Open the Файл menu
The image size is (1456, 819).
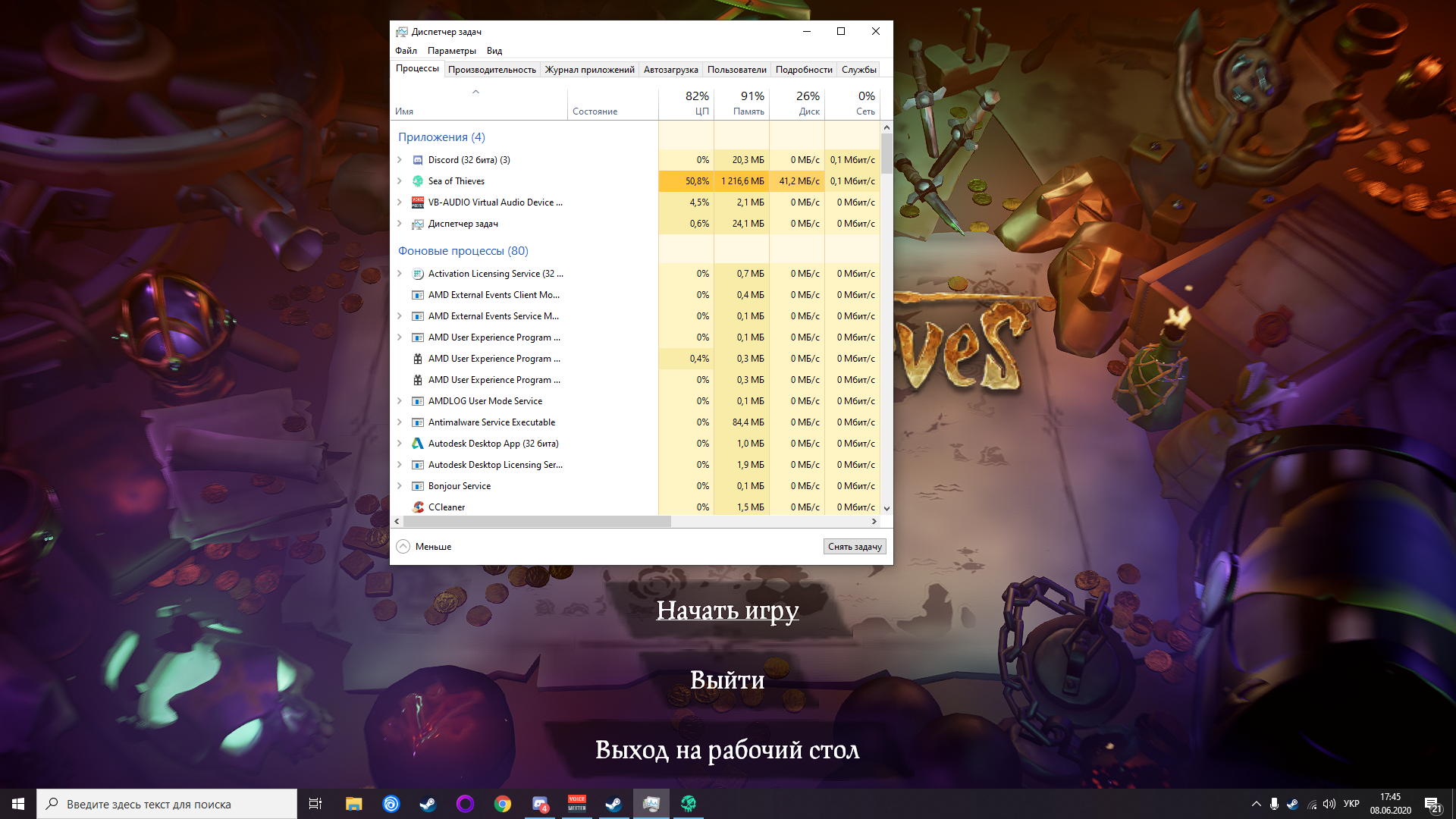click(x=406, y=51)
